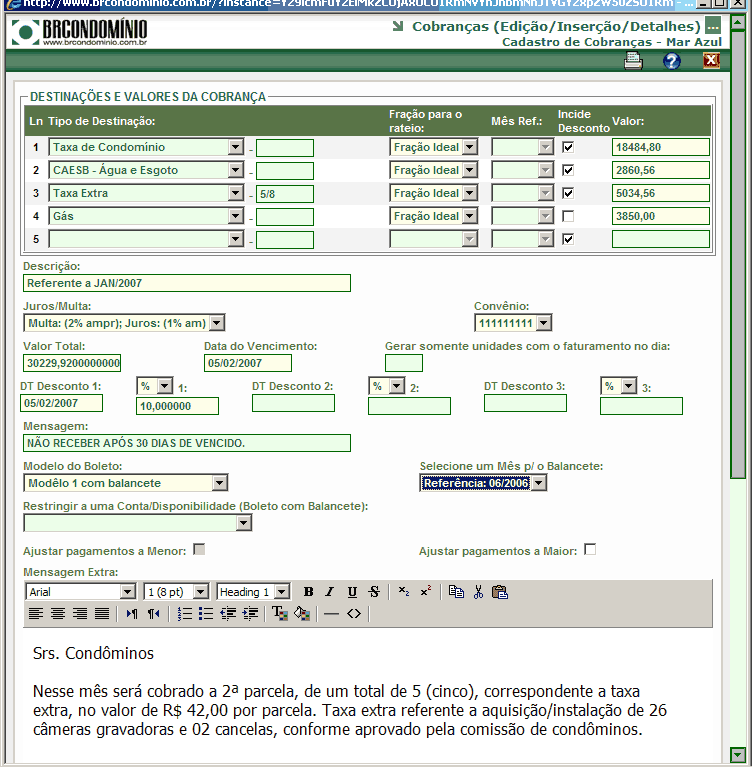The width and height of the screenshot is (752, 768).
Task: Click the printer icon in green toolbar
Action: pos(633,61)
